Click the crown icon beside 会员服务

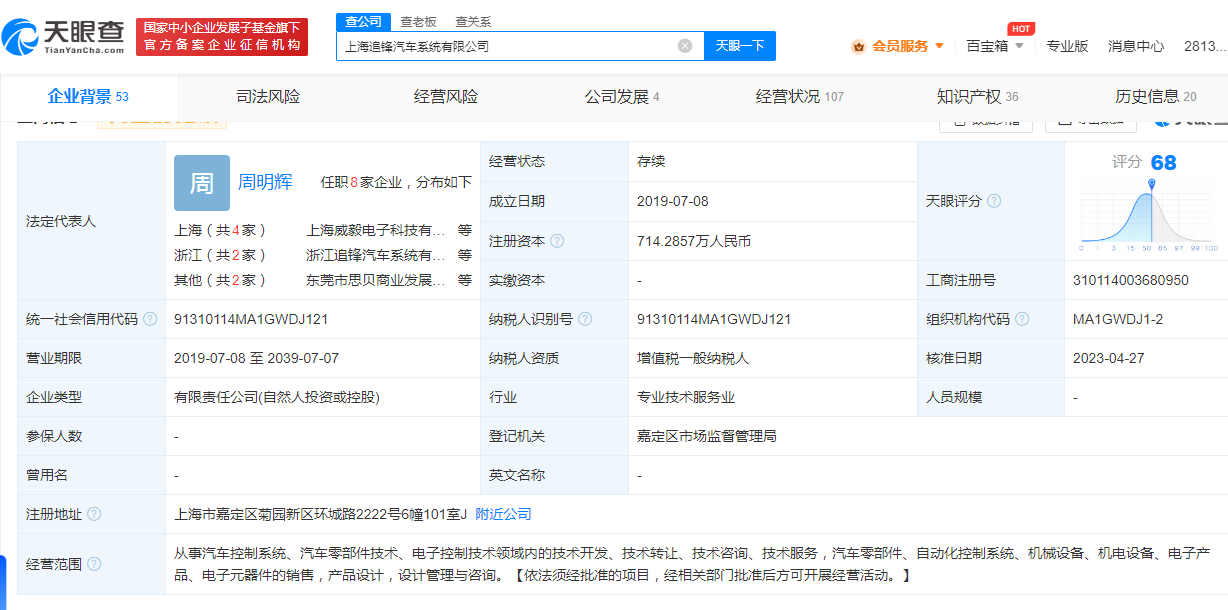(859, 46)
